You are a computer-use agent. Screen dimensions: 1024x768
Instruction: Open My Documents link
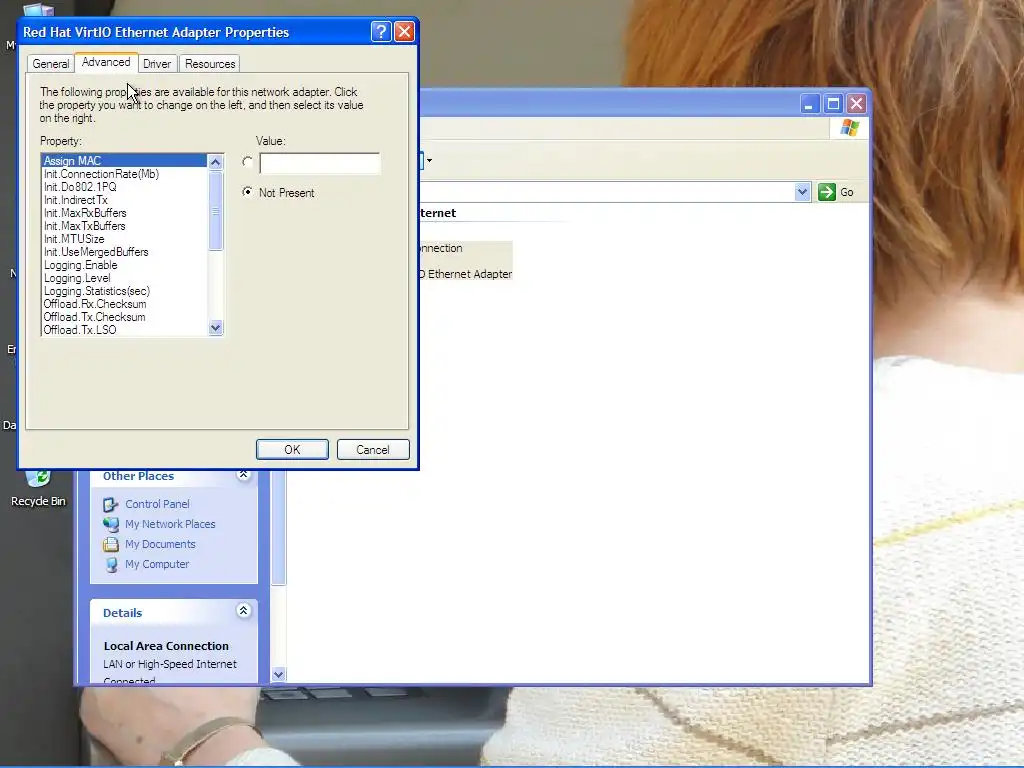coord(160,544)
